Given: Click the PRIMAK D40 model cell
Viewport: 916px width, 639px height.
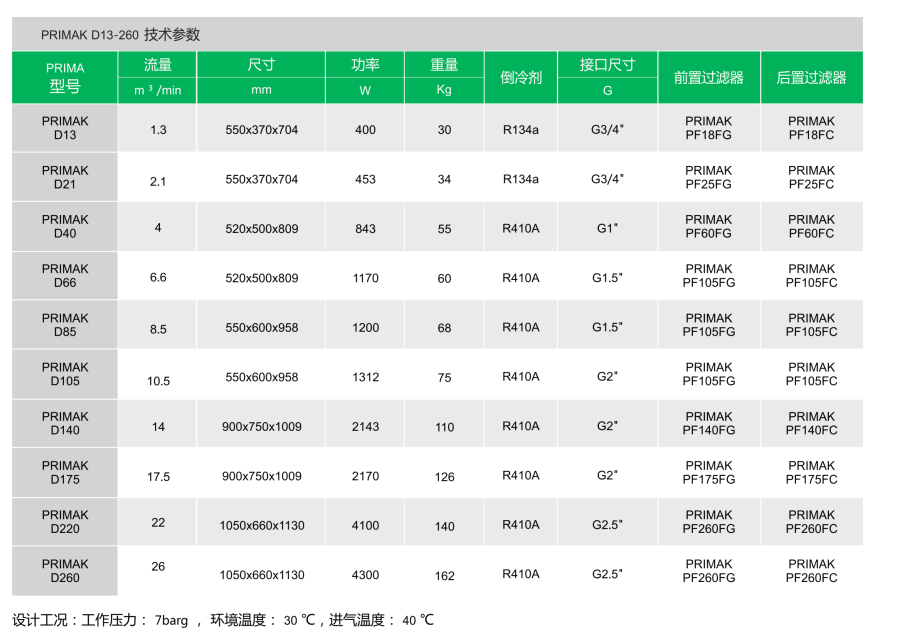Looking at the screenshot, I should pyautogui.click(x=65, y=227).
